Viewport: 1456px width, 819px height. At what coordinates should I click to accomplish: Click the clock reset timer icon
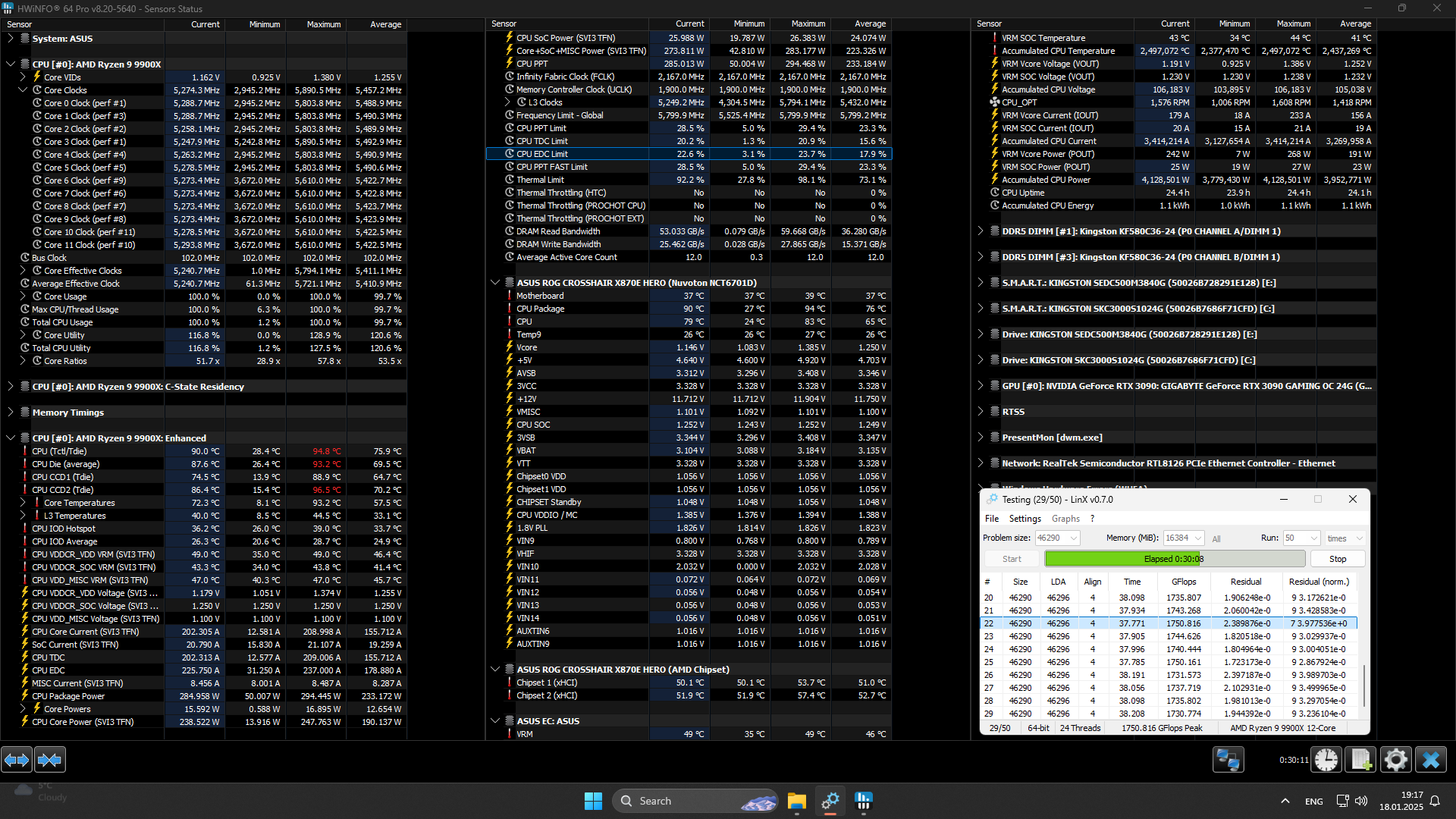pyautogui.click(x=1326, y=759)
